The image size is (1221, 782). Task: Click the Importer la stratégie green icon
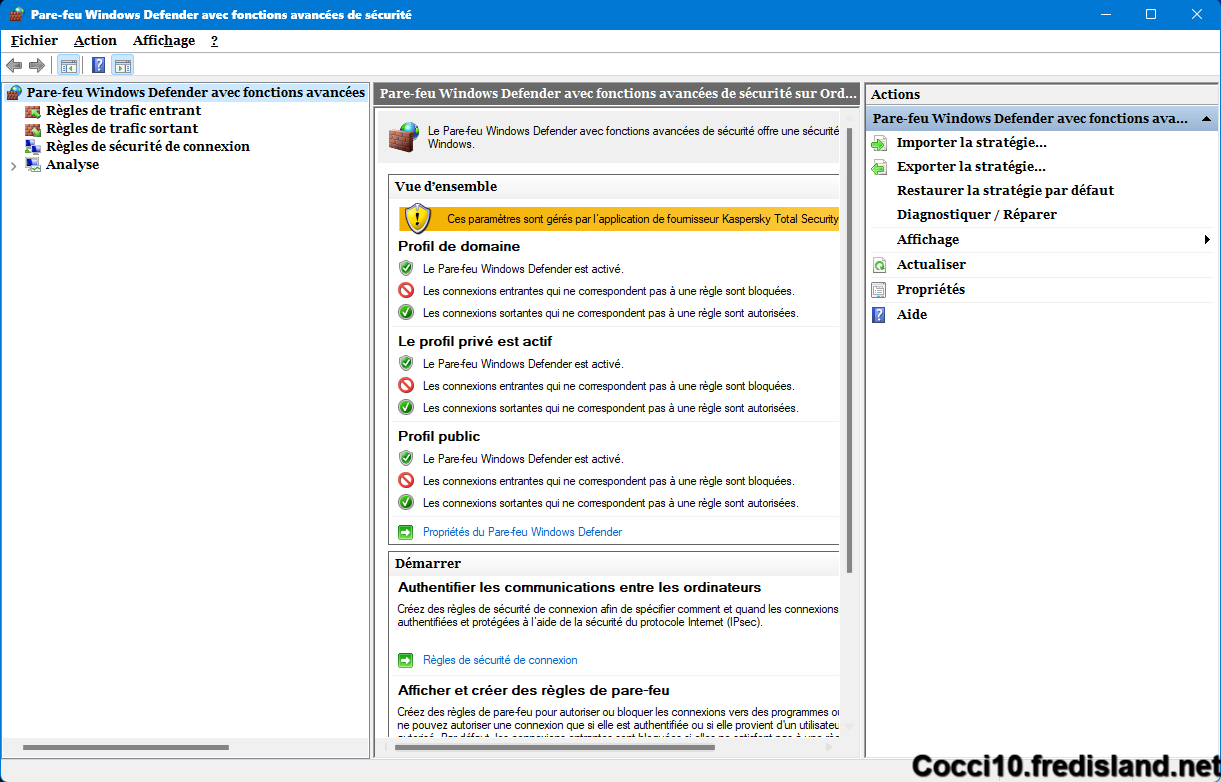[879, 144]
